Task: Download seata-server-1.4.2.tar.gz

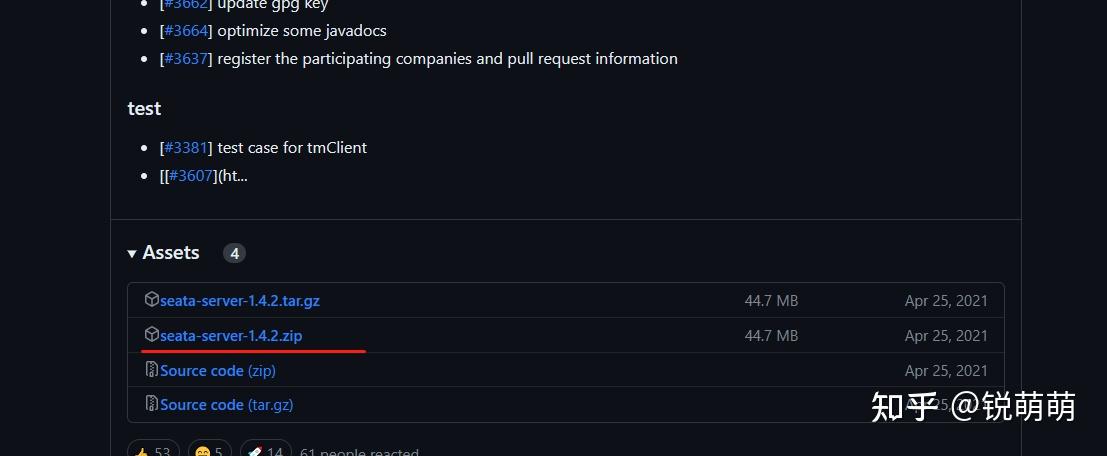Action: [240, 301]
